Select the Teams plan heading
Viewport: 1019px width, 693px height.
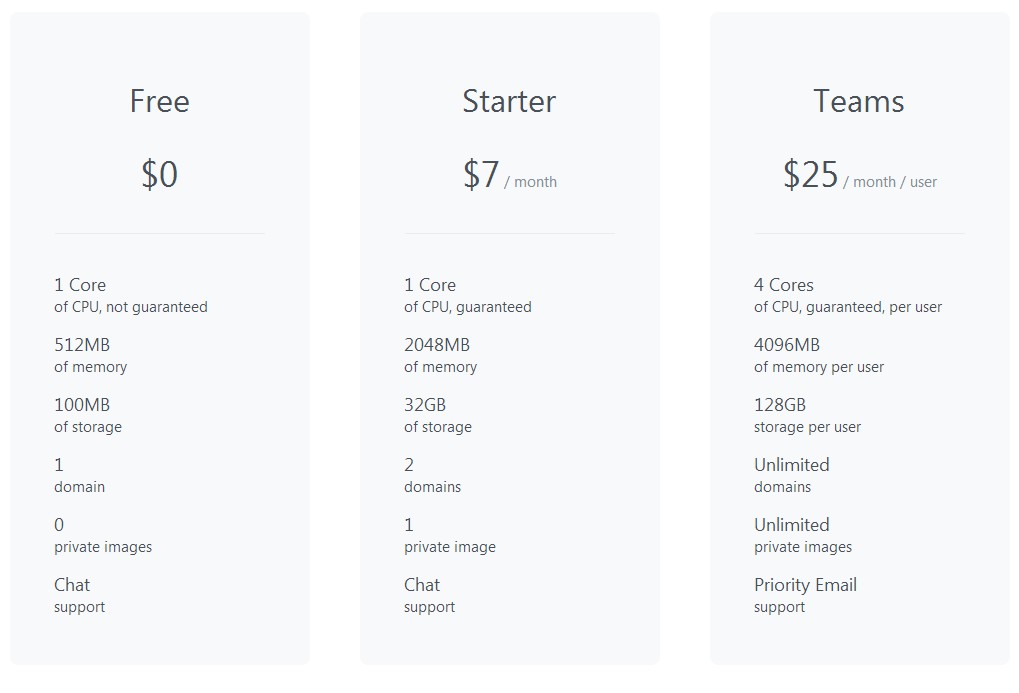858,101
